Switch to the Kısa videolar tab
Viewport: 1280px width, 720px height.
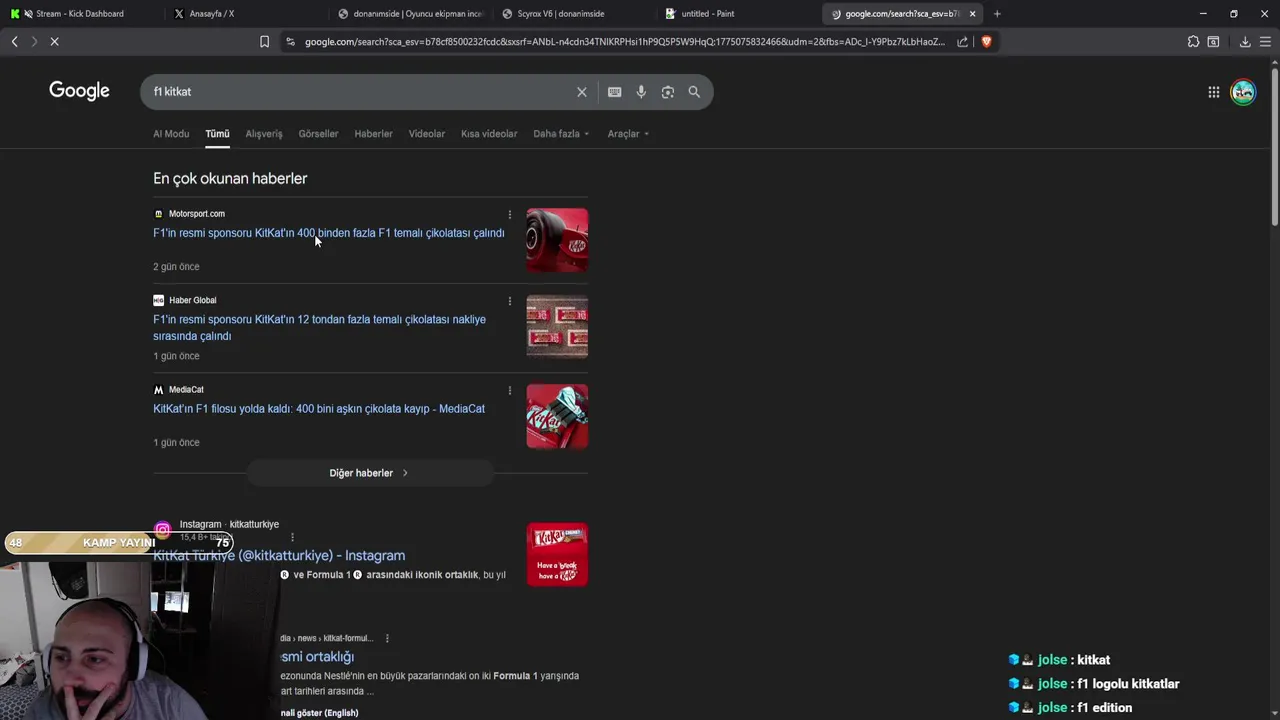[489, 134]
